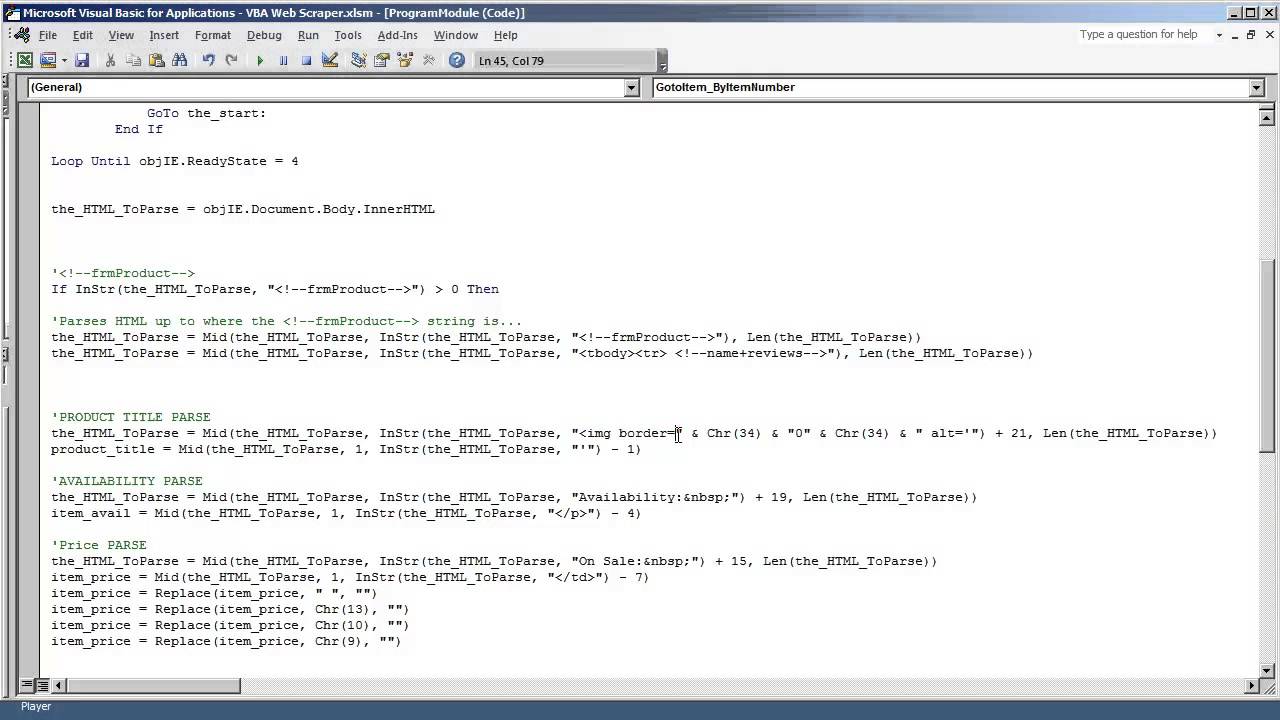Click the Paste clipboard icon
This screenshot has width=1280, height=720.
157,60
